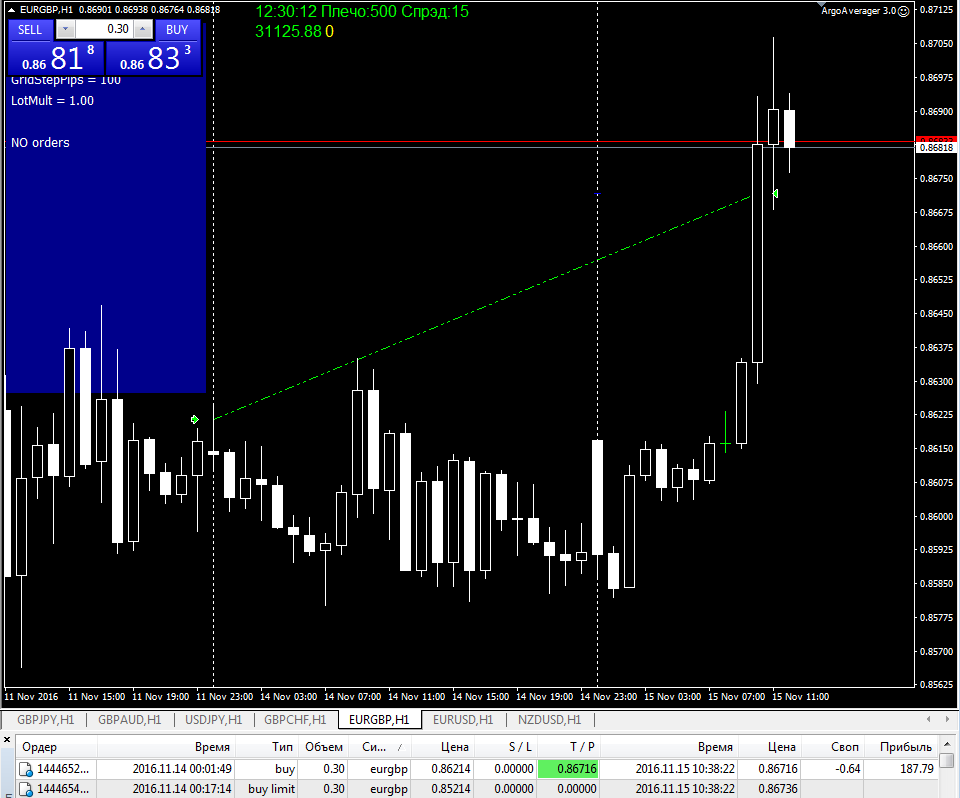Increase the lot volume with the up arrow

click(143, 29)
